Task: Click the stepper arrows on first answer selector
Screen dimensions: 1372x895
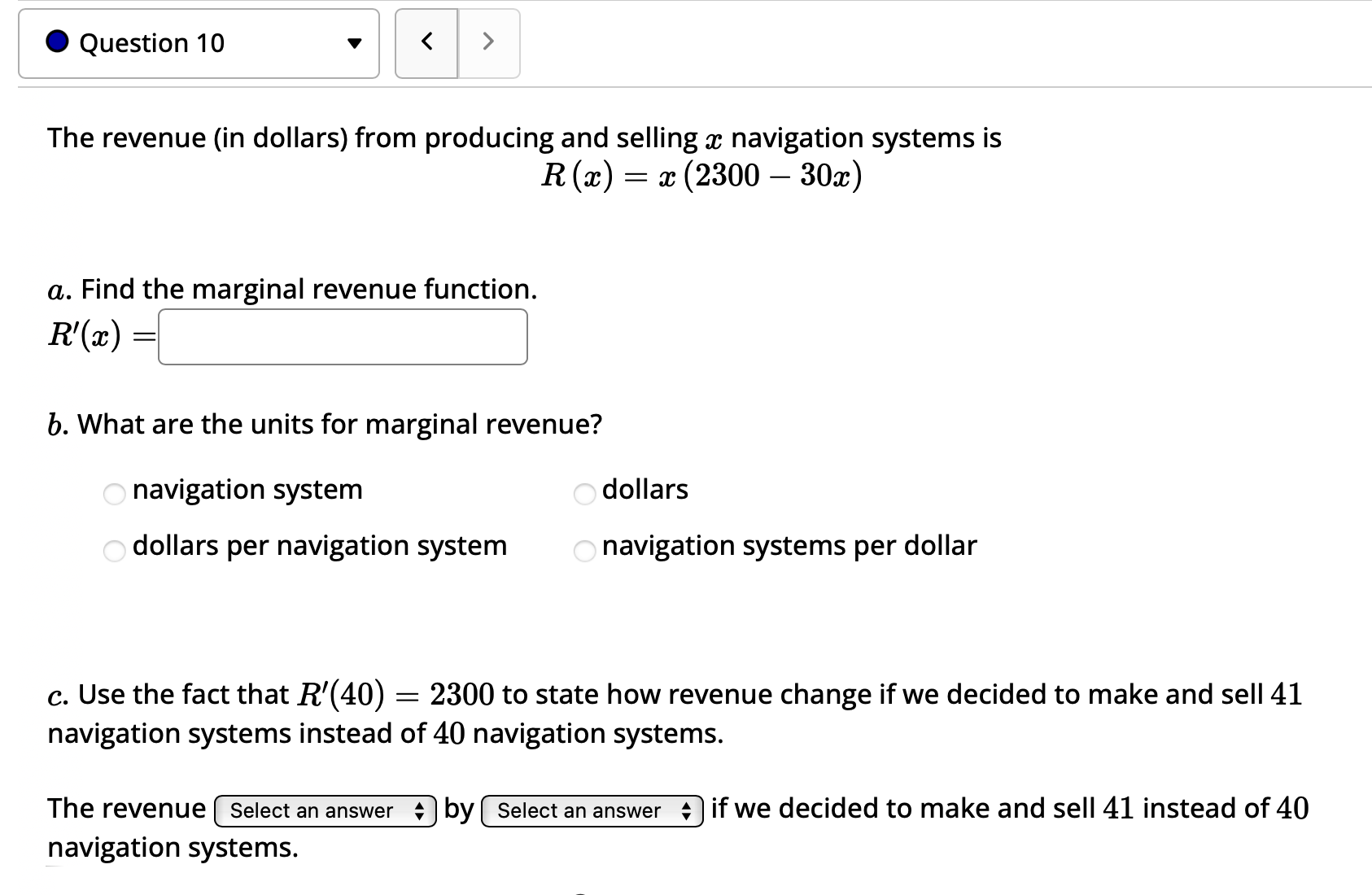Action: pyautogui.click(x=419, y=810)
